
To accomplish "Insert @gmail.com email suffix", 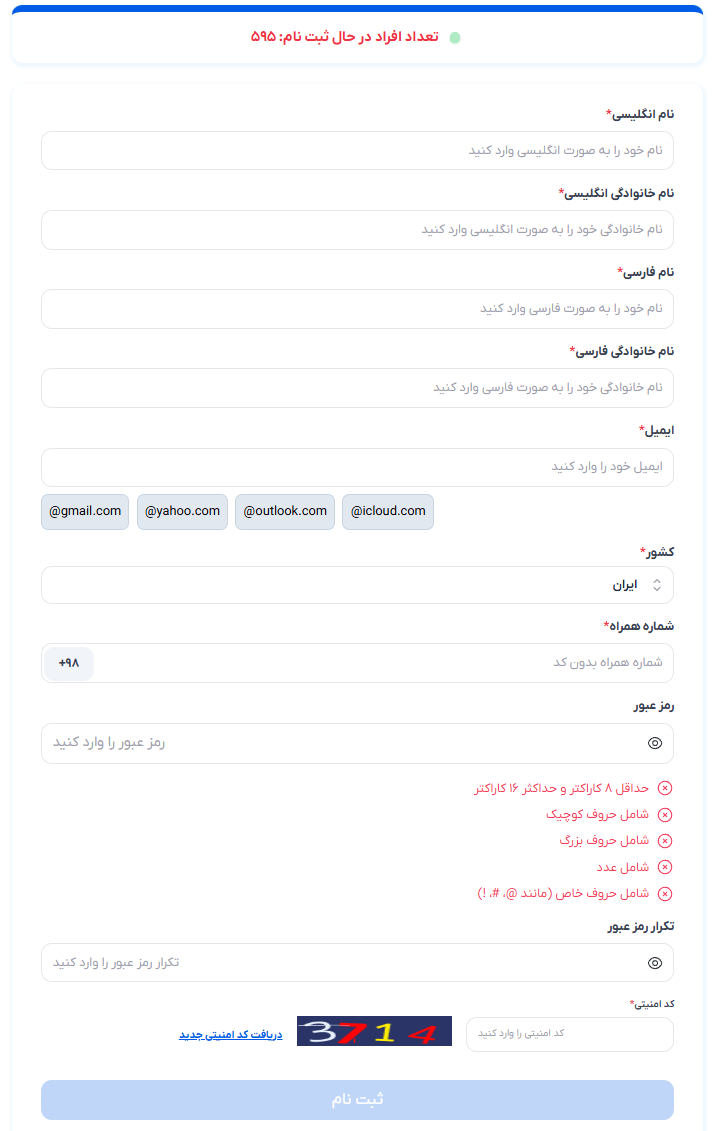I will (85, 511).
